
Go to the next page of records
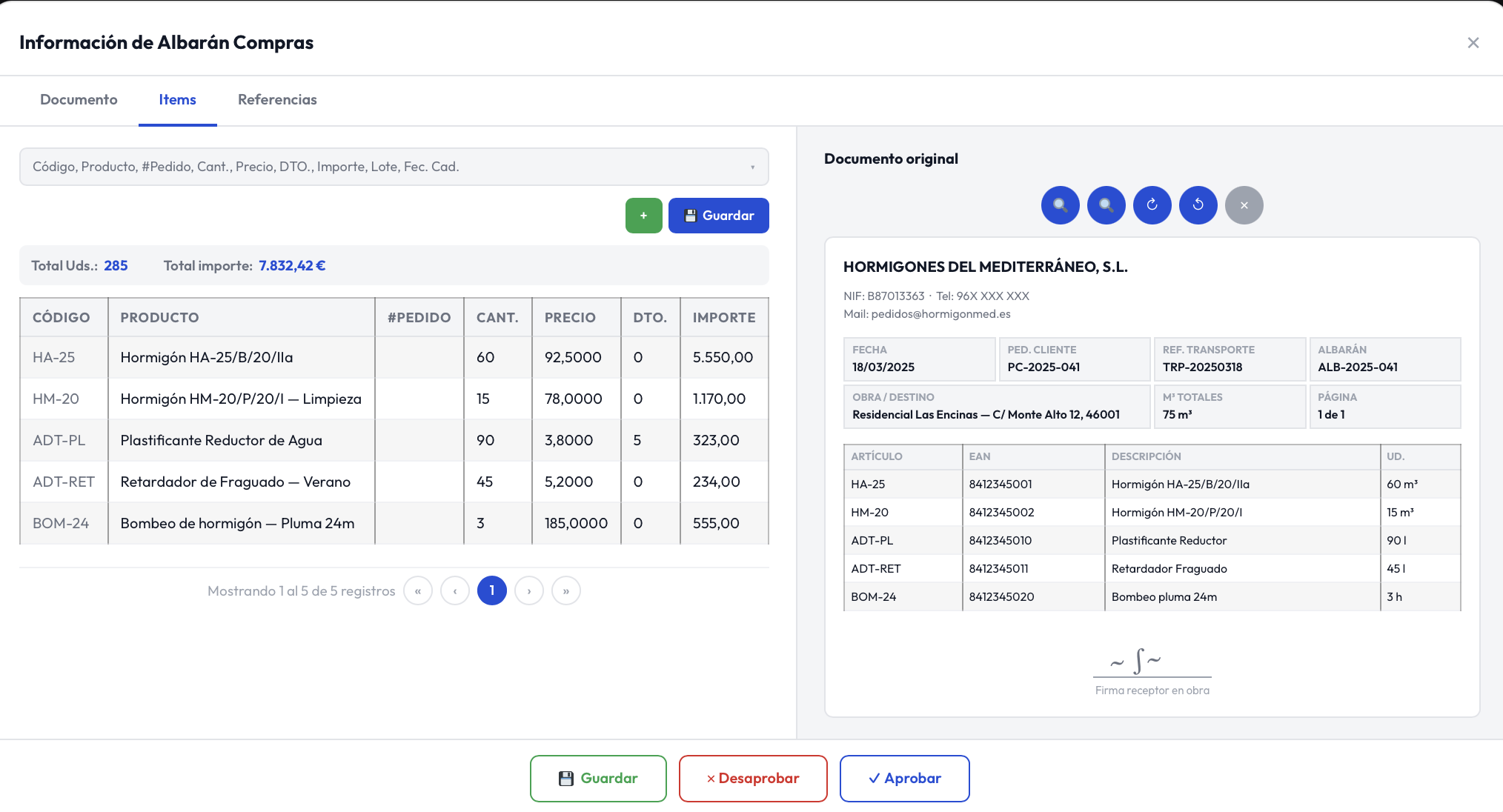click(x=529, y=591)
